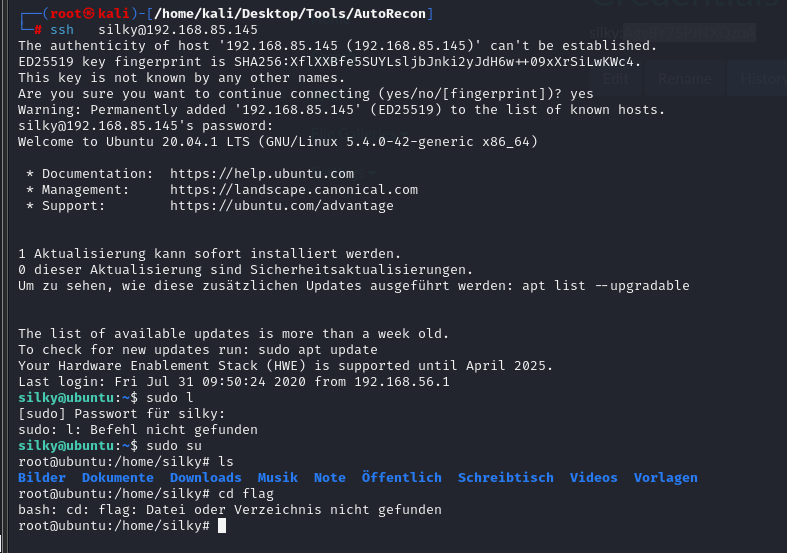Click the Videos directory name
The width and height of the screenshot is (787, 553).
(594, 478)
